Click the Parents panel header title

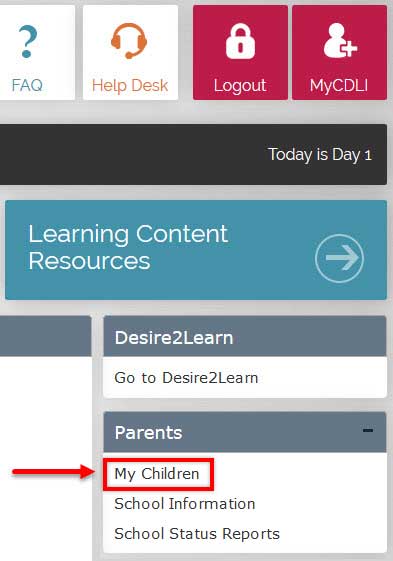coord(148,433)
